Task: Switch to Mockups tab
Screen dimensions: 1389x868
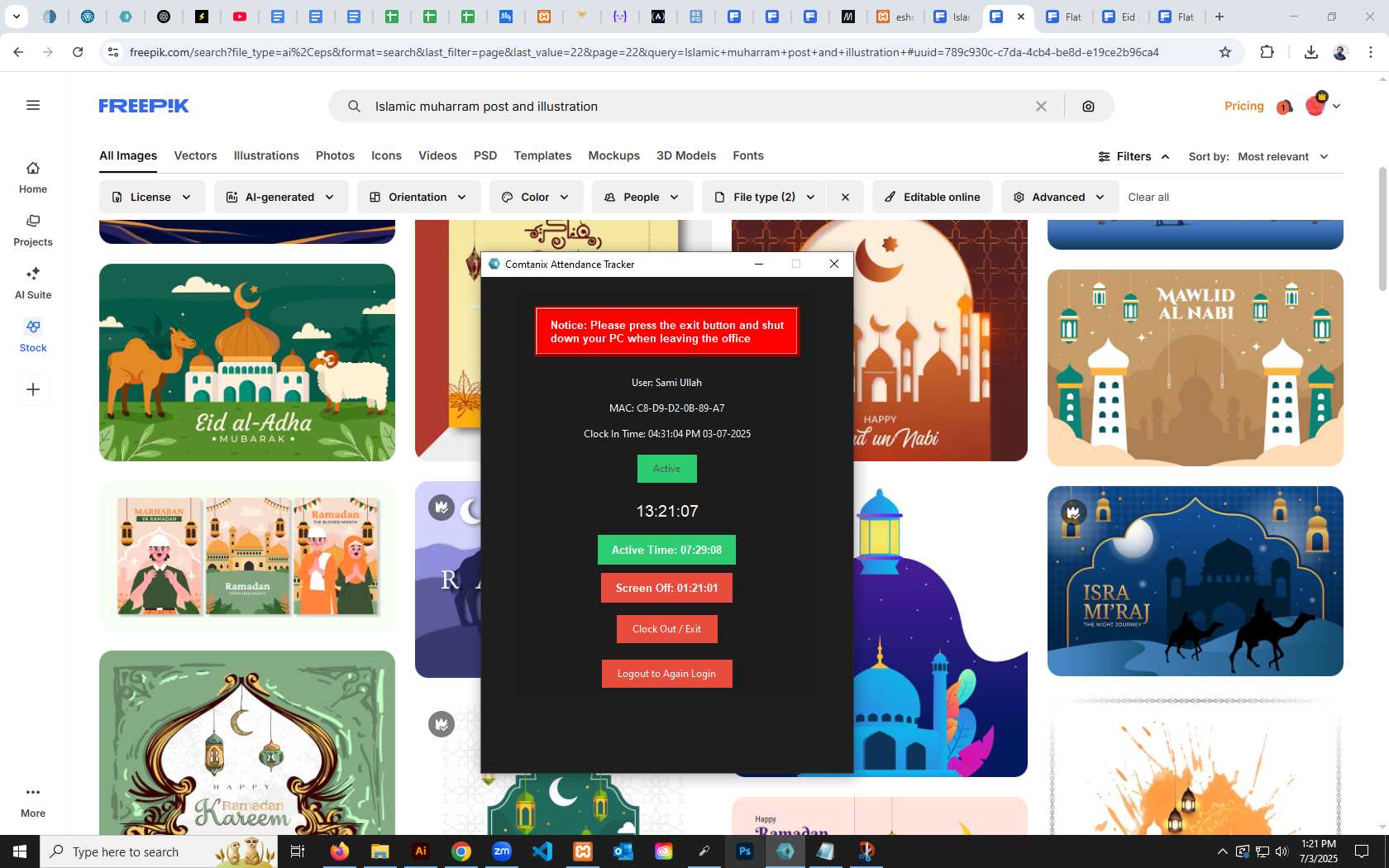Action: click(613, 155)
